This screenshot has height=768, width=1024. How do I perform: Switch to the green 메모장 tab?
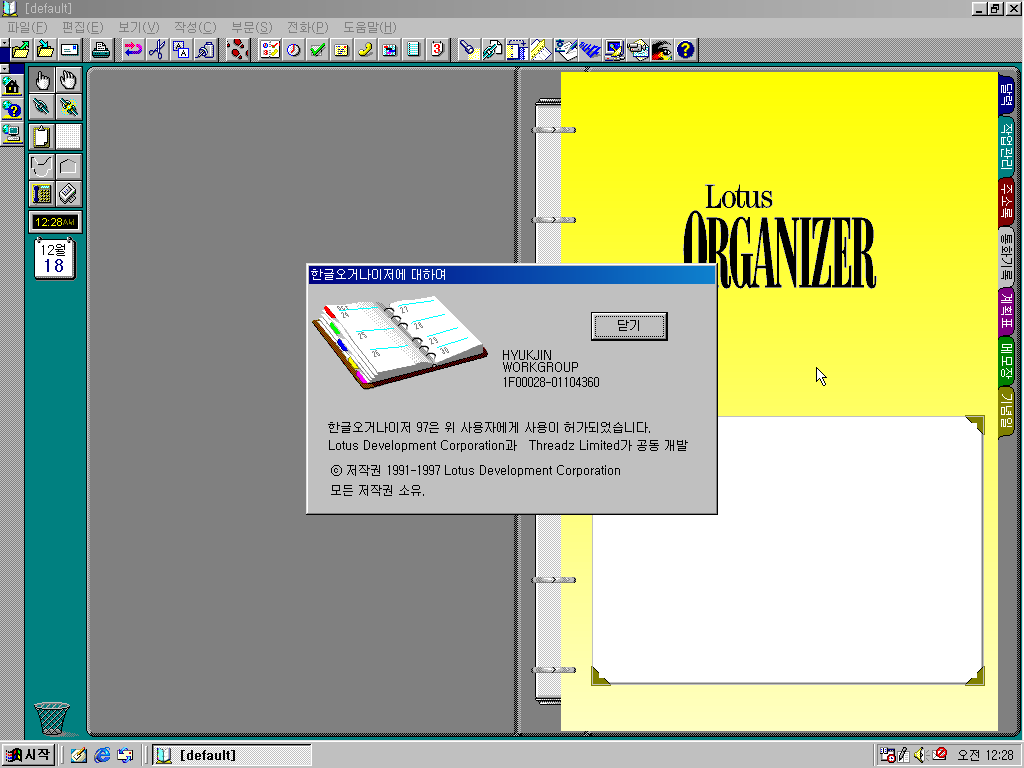1006,361
